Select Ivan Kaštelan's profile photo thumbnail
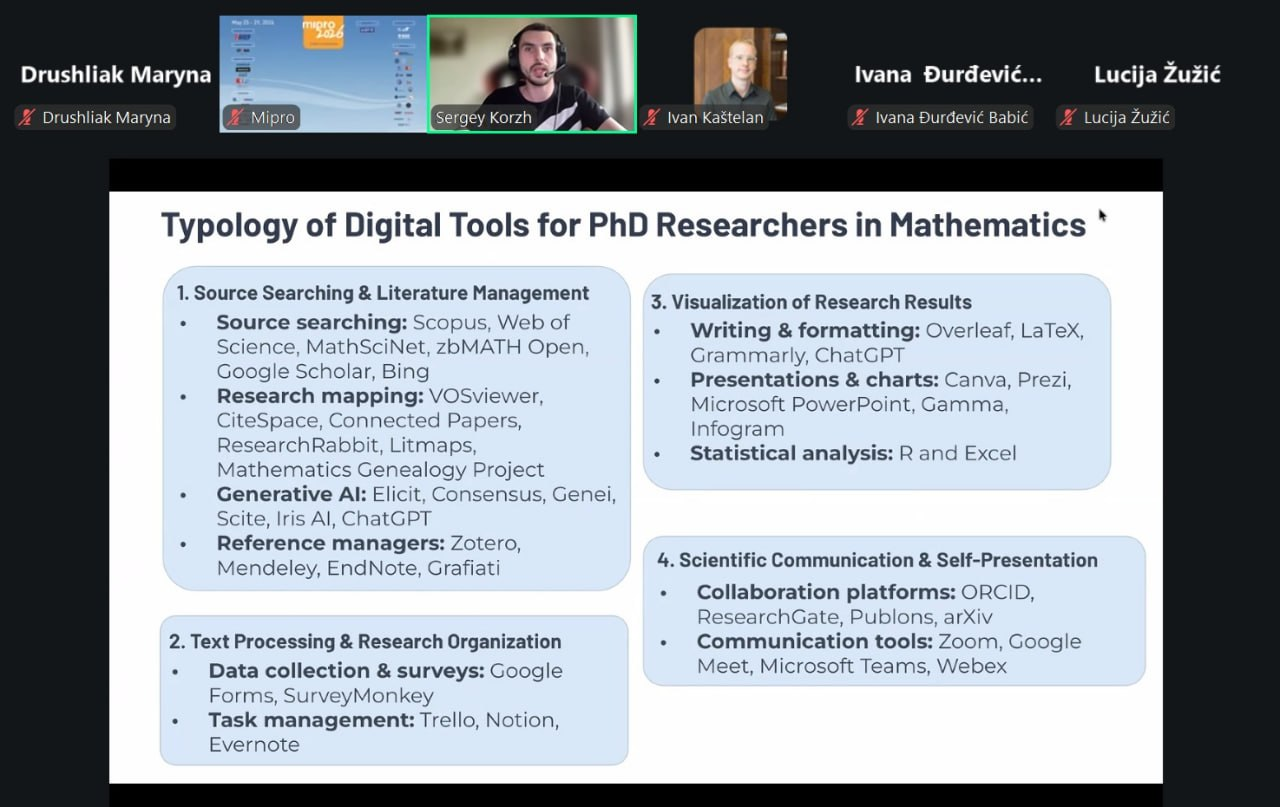Viewport: 1280px width, 807px height. 740,72
